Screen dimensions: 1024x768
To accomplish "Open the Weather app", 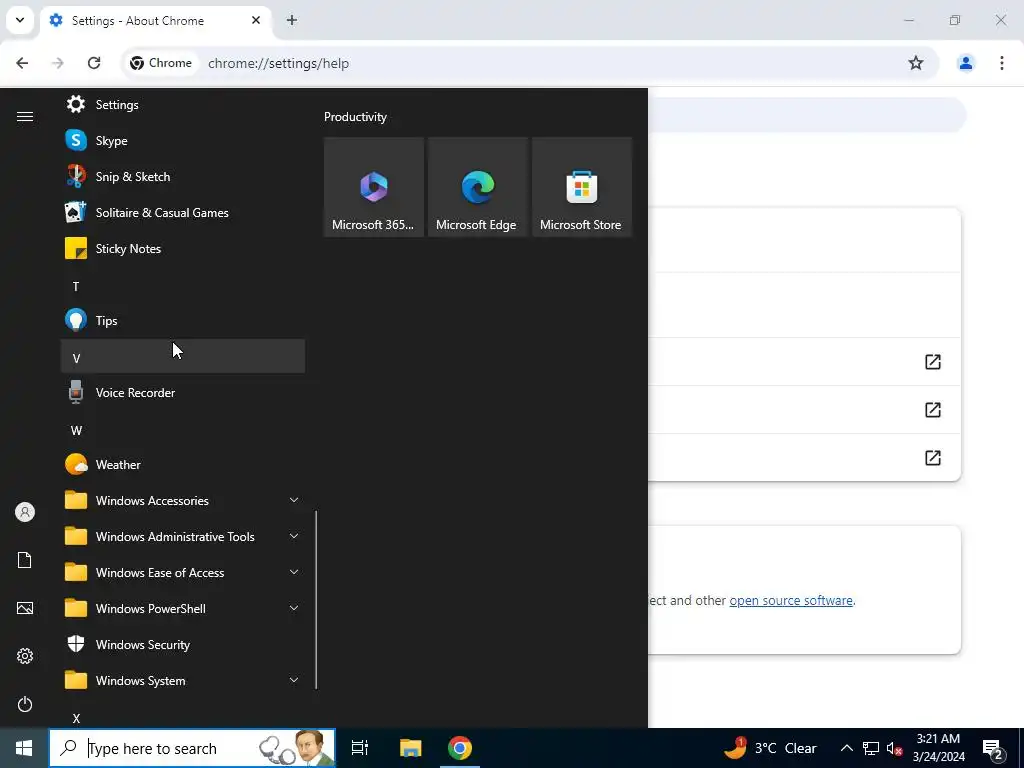I will (183, 464).
